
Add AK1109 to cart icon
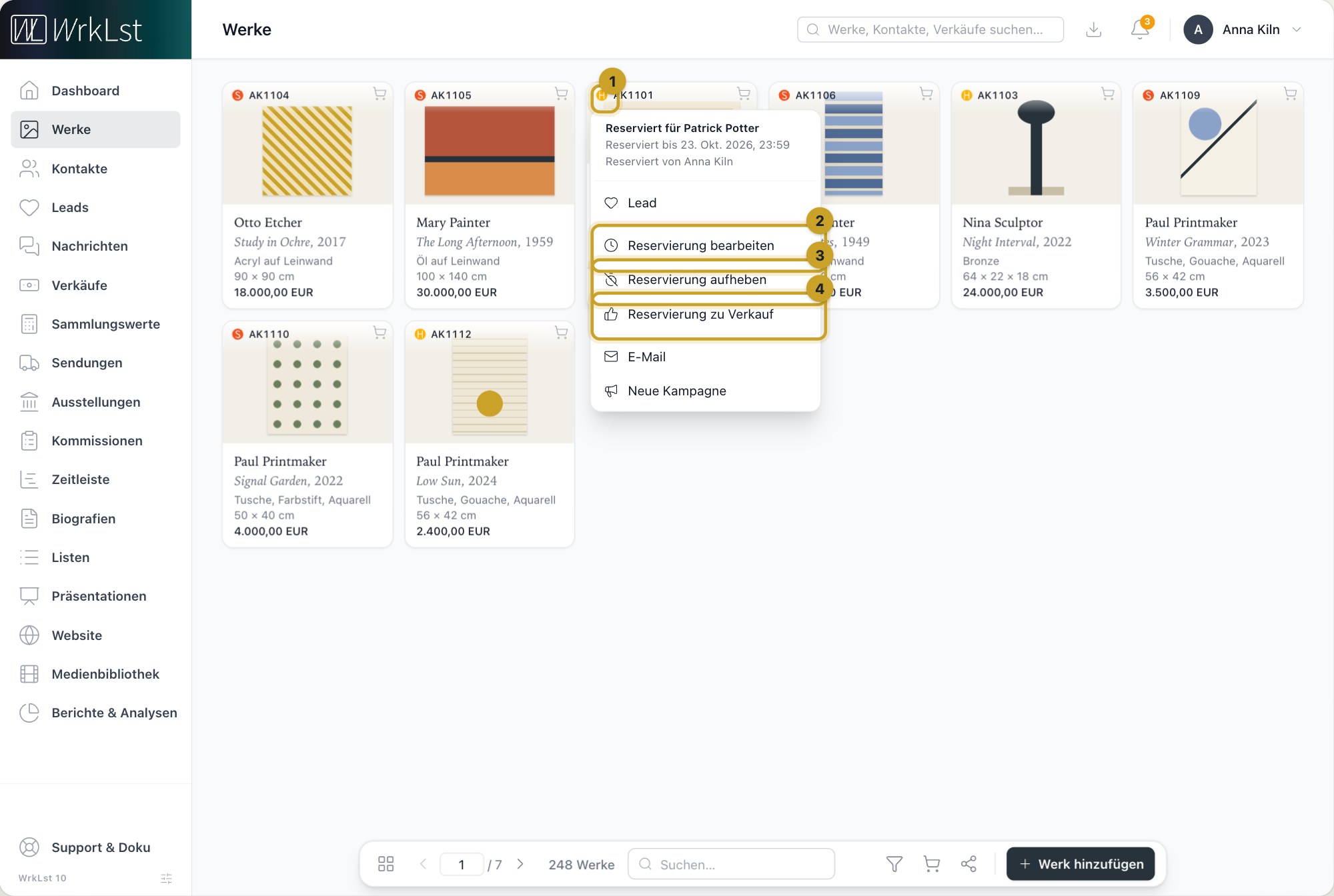pos(1291,94)
